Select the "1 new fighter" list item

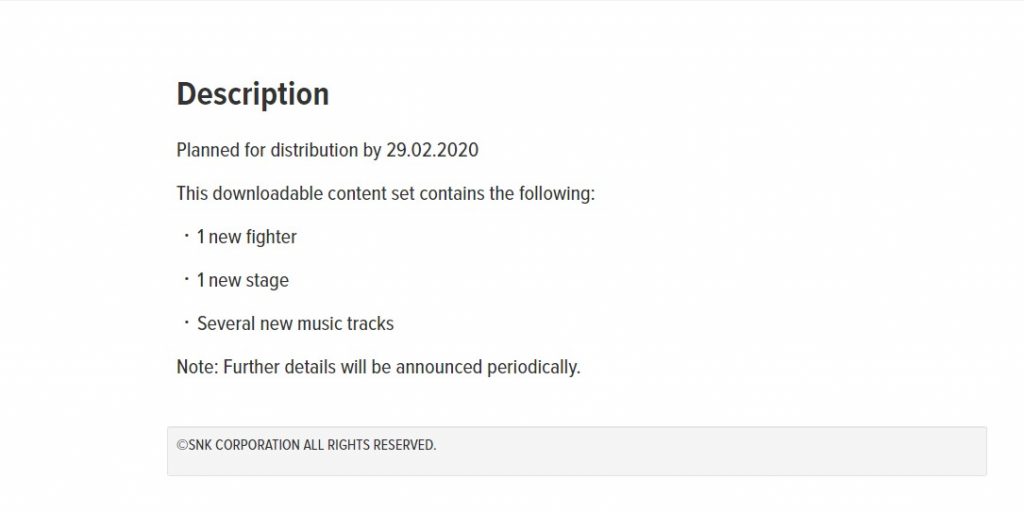pos(247,237)
